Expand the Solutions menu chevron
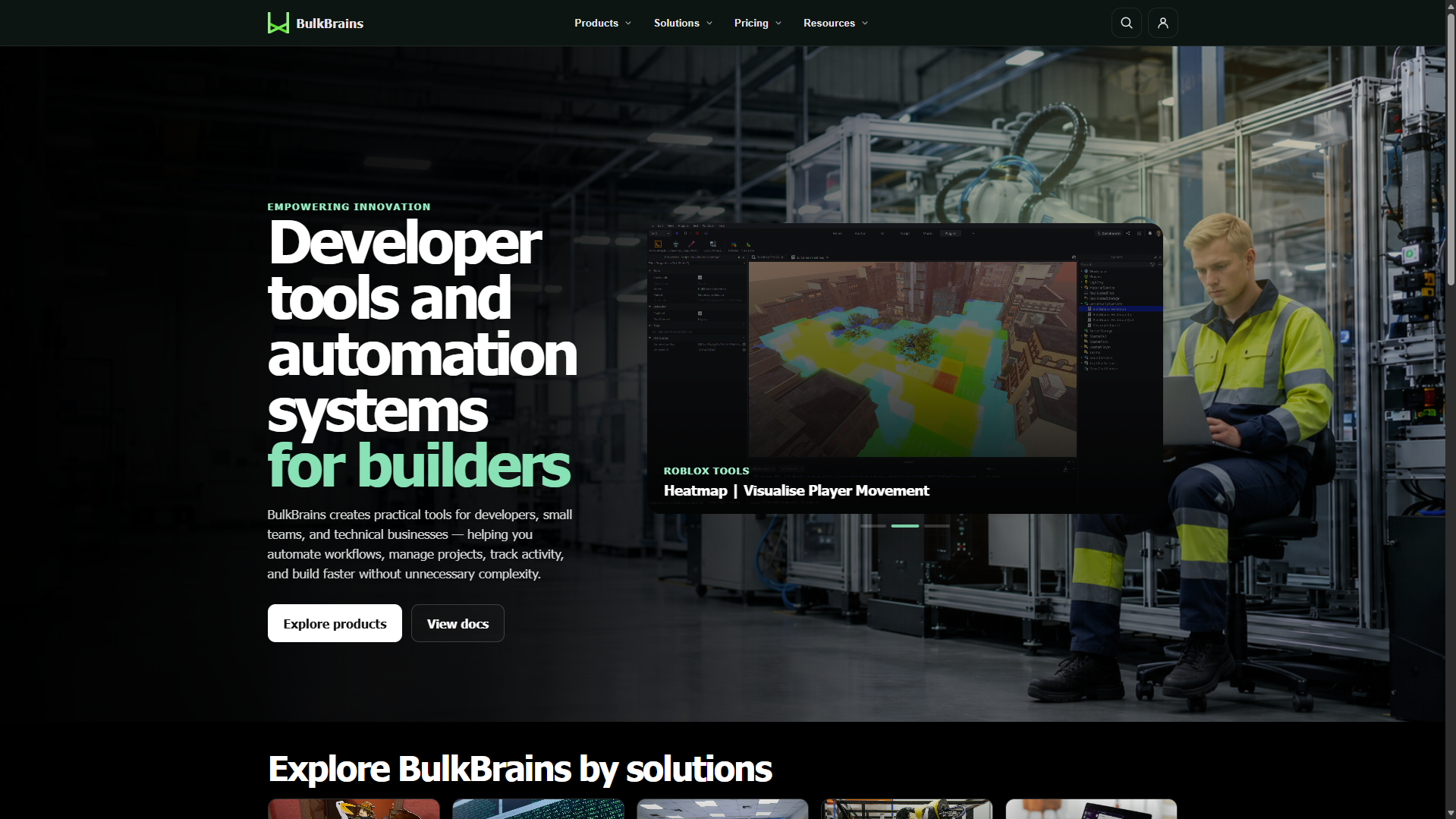 tap(709, 24)
